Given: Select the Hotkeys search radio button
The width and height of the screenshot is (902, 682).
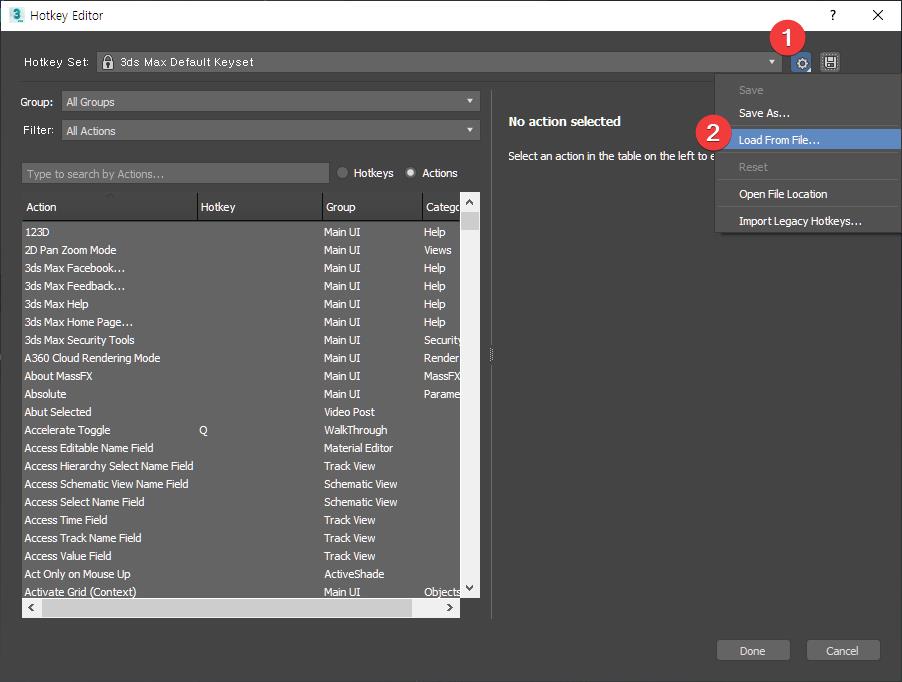Looking at the screenshot, I should [343, 173].
